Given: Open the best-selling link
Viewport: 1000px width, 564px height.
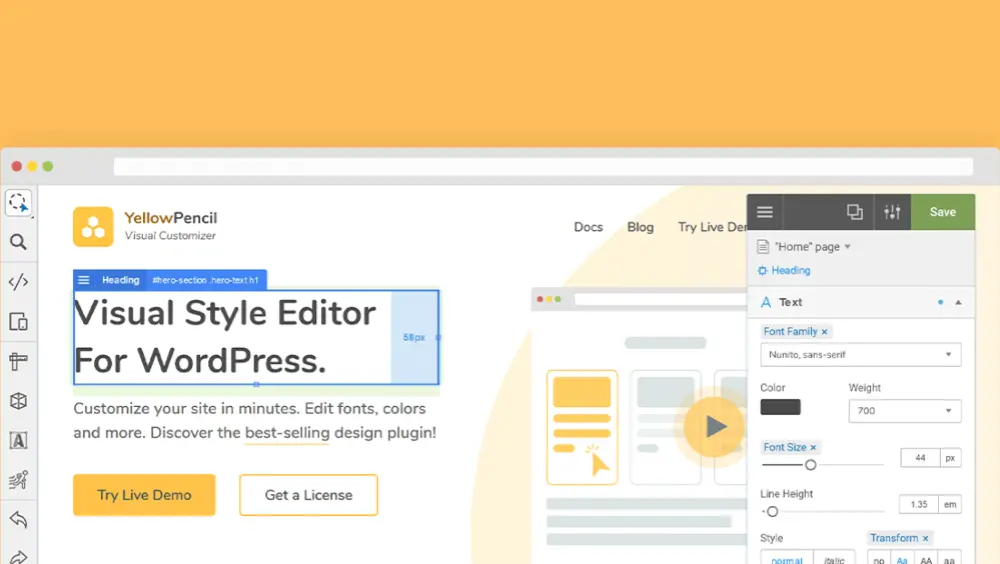Looking at the screenshot, I should (x=287, y=433).
